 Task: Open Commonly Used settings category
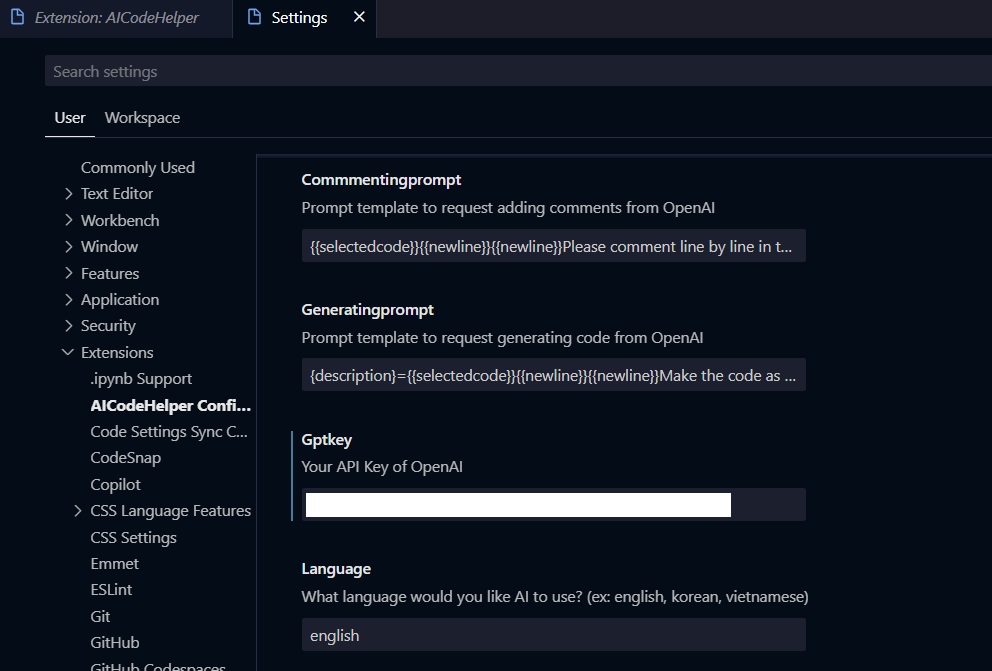pyautogui.click(x=138, y=168)
